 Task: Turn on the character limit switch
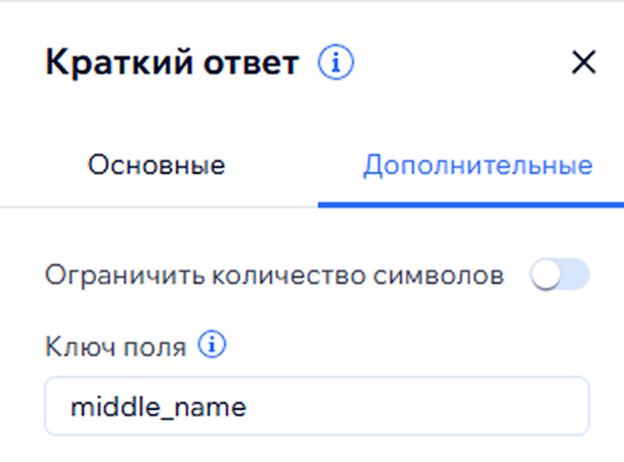(560, 276)
